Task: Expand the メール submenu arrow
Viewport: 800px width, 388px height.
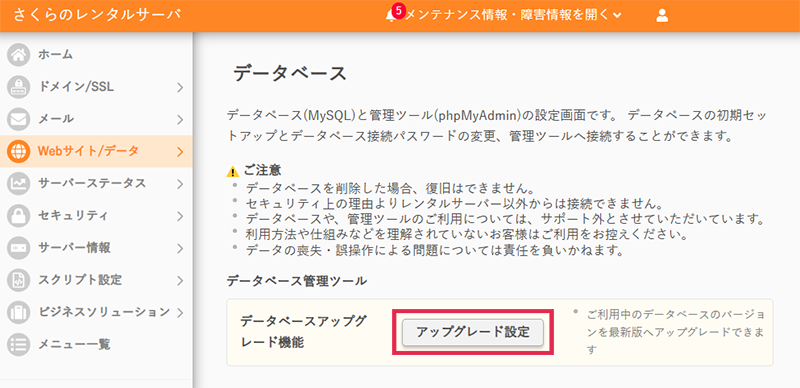Action: (180, 120)
